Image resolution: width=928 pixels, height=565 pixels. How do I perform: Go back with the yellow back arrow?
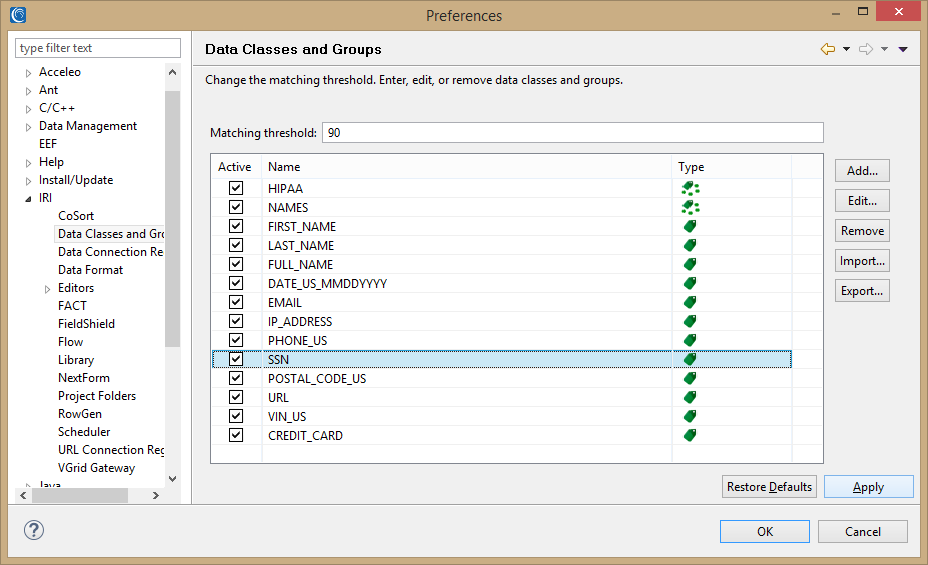(x=828, y=49)
